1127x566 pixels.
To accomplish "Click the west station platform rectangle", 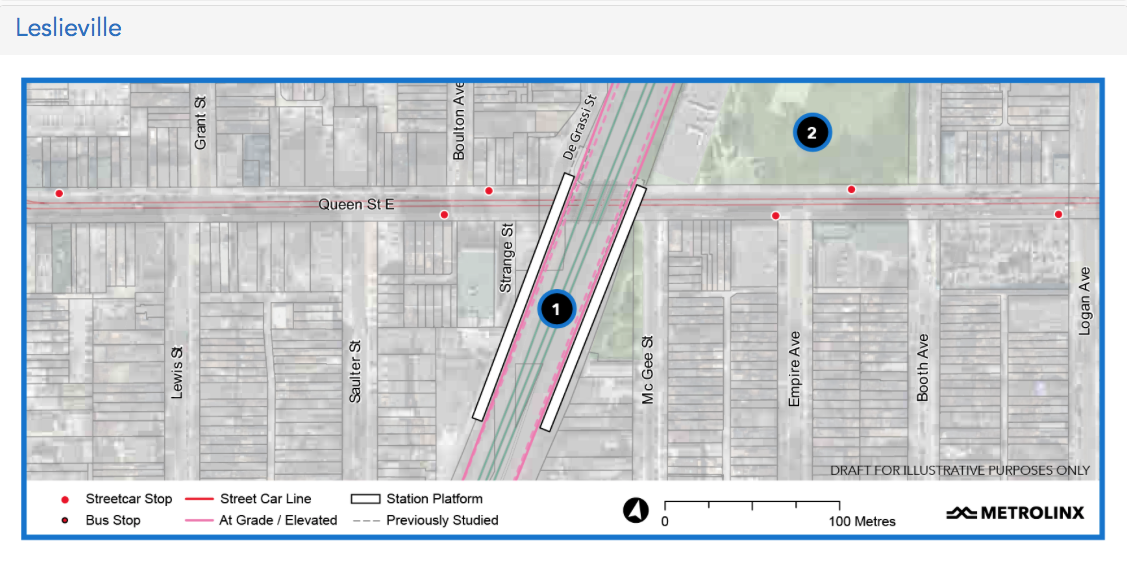I will point(523,296).
